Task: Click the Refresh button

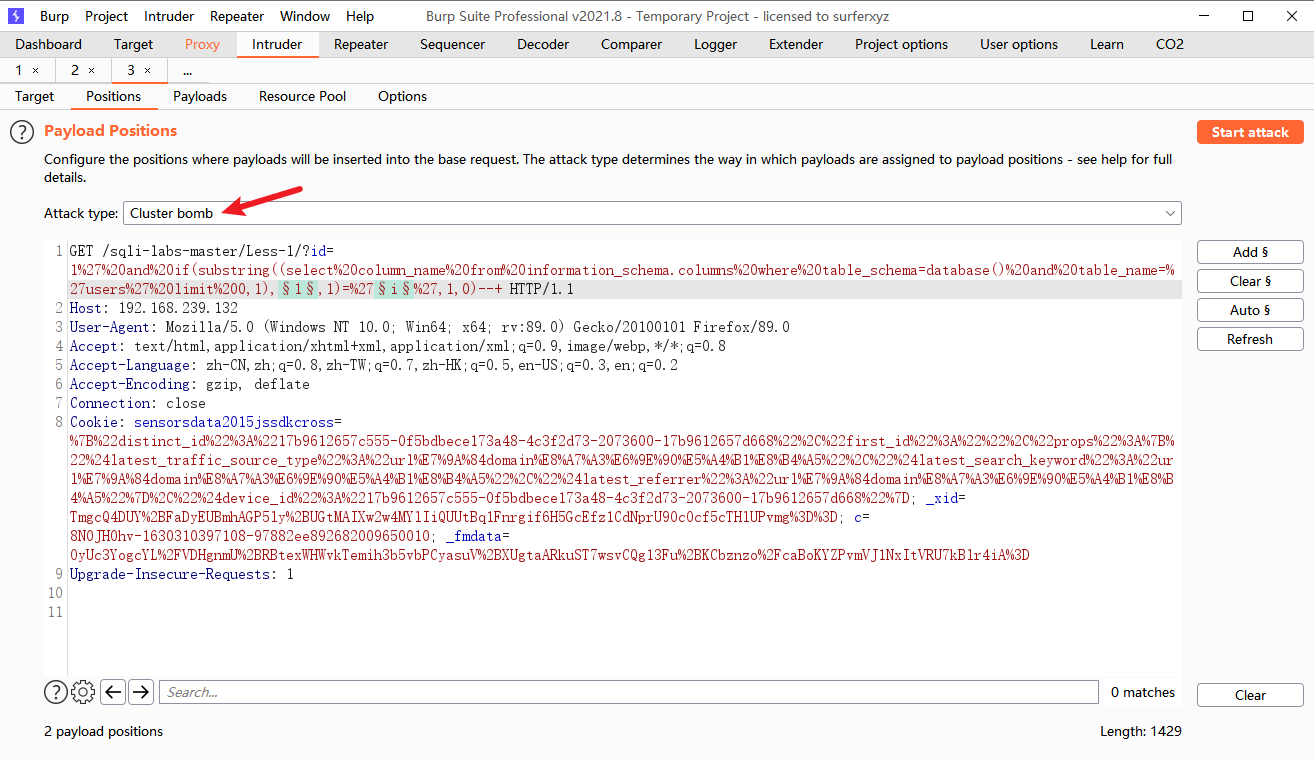Action: pos(1250,339)
